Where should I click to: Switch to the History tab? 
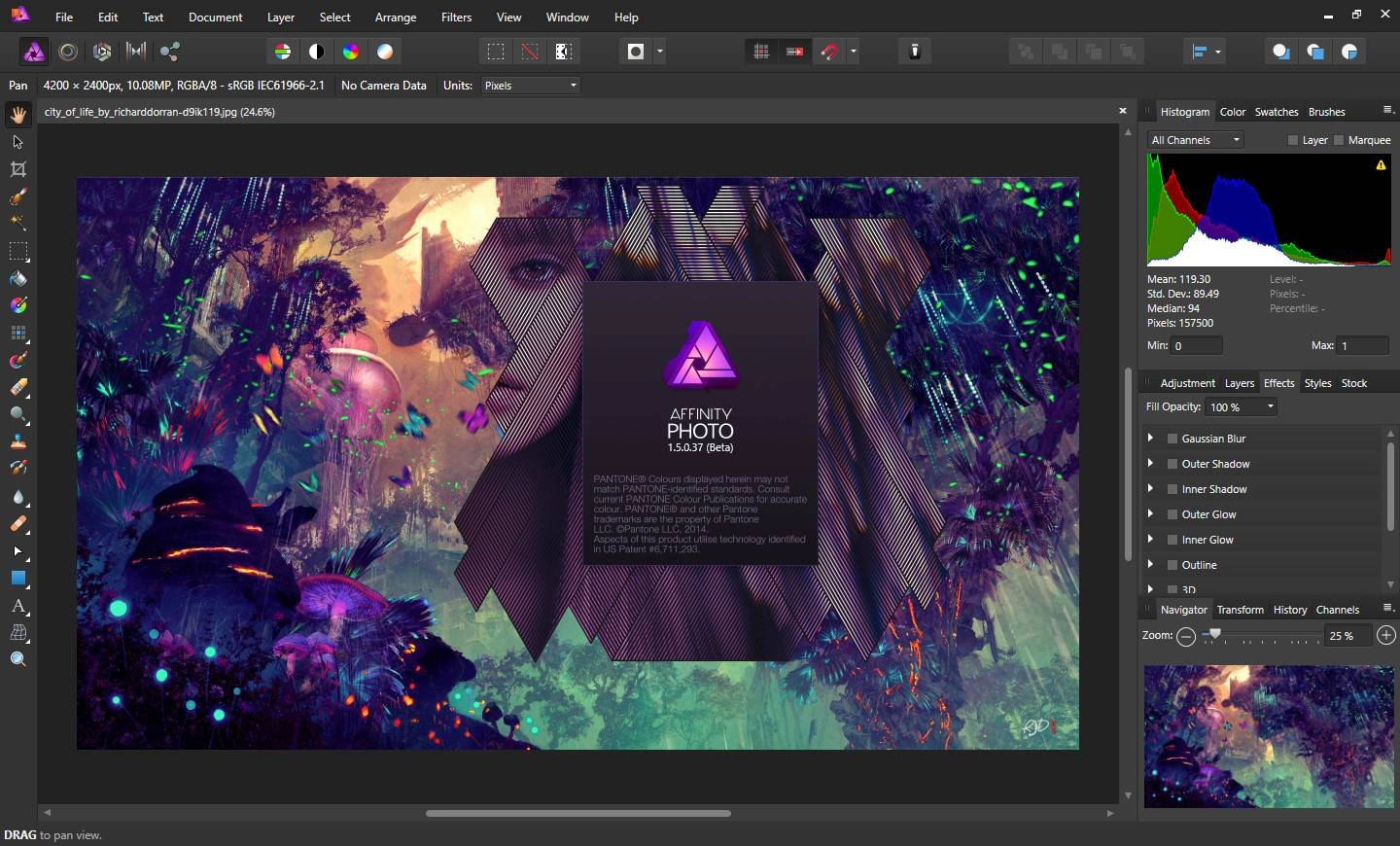point(1290,610)
